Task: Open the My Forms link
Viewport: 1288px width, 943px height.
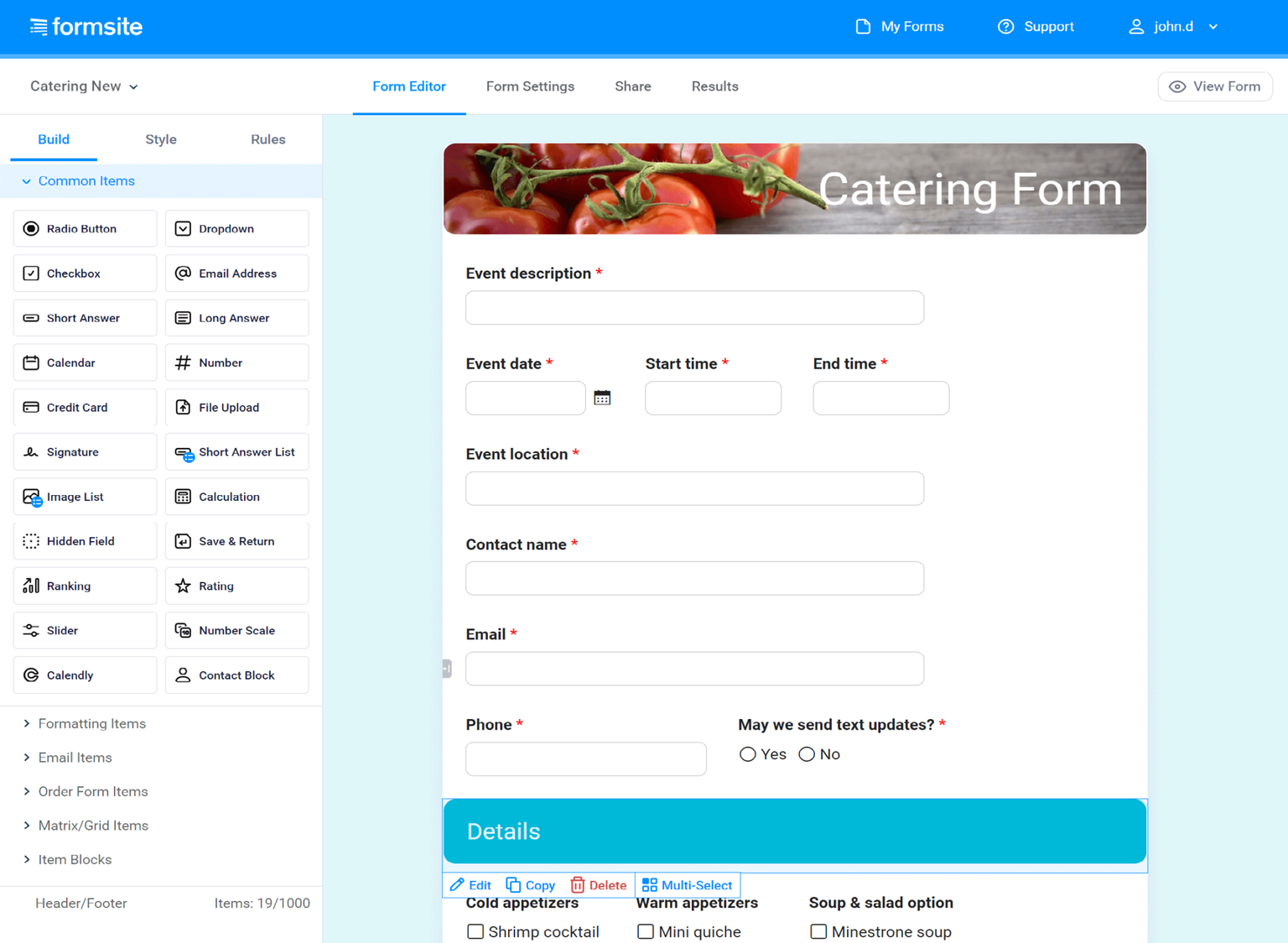Action: click(900, 27)
